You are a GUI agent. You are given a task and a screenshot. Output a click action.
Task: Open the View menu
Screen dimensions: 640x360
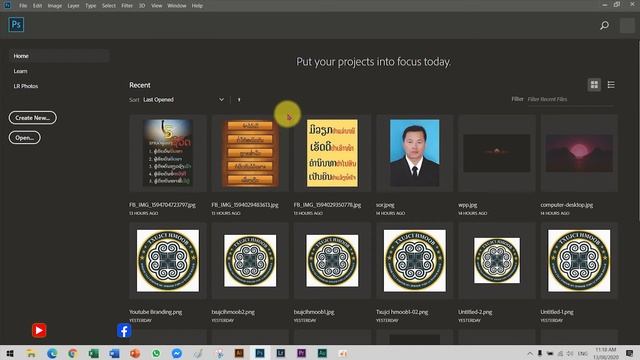(x=156, y=6)
